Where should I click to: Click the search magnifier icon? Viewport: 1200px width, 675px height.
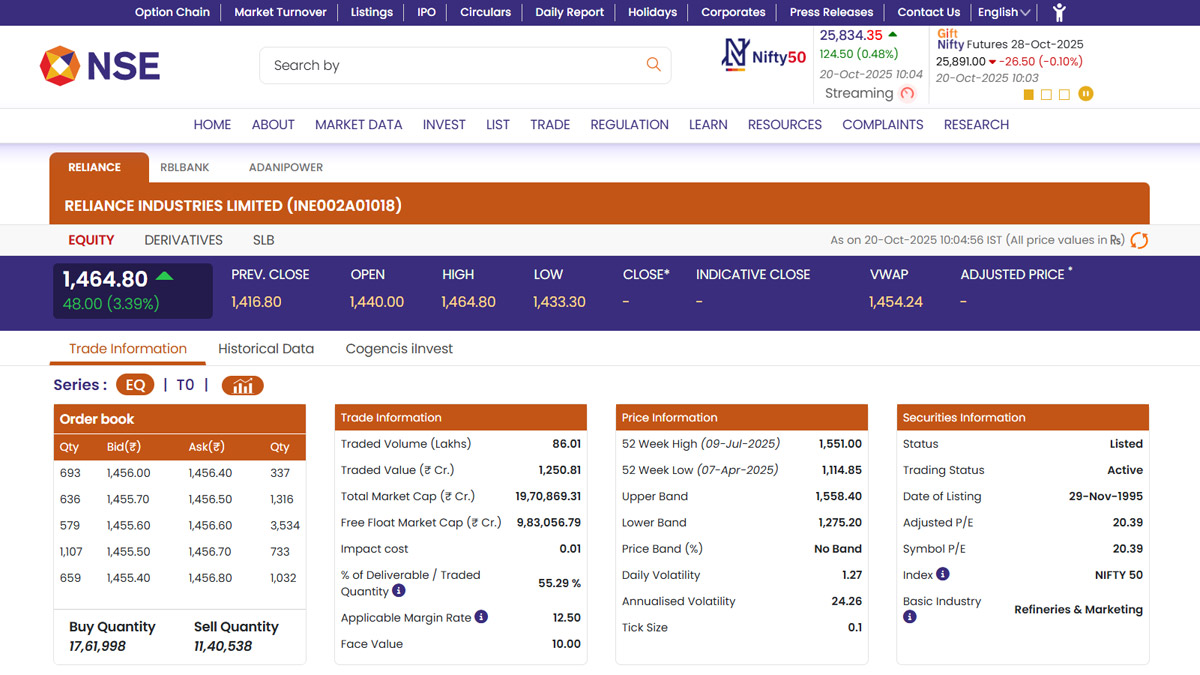653,65
